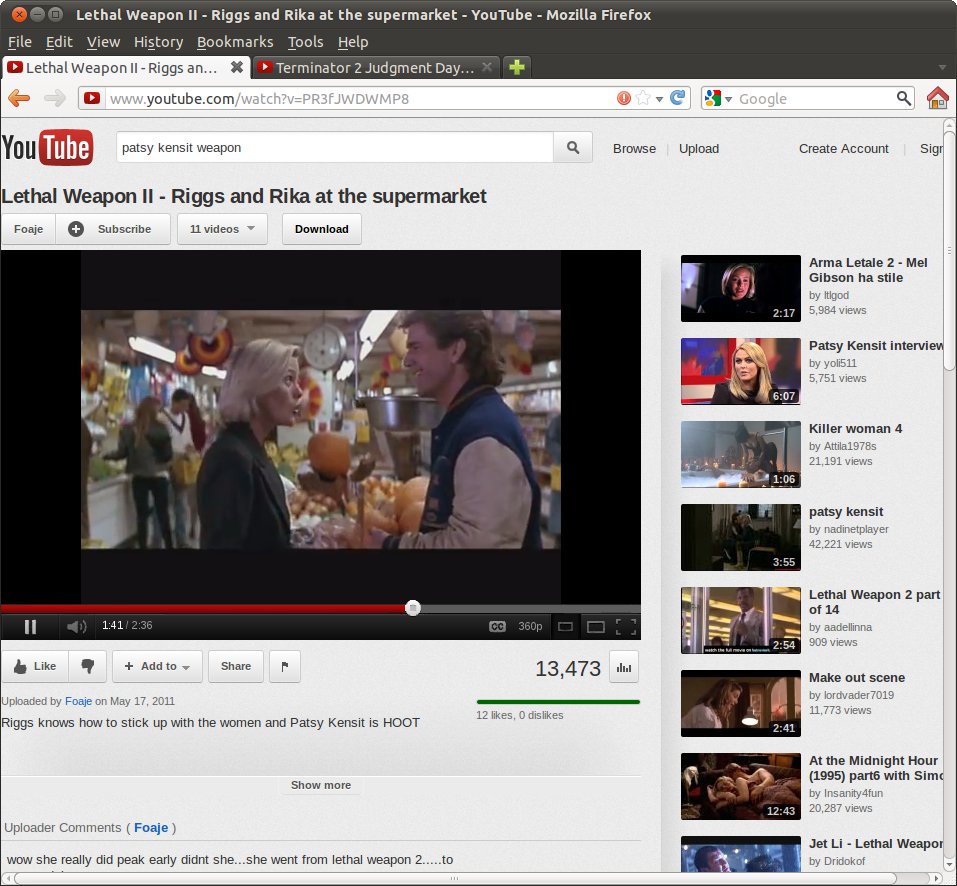Click the magnifier in the Google search box
Viewport: 957px width, 886px height.
pyautogui.click(x=903, y=98)
